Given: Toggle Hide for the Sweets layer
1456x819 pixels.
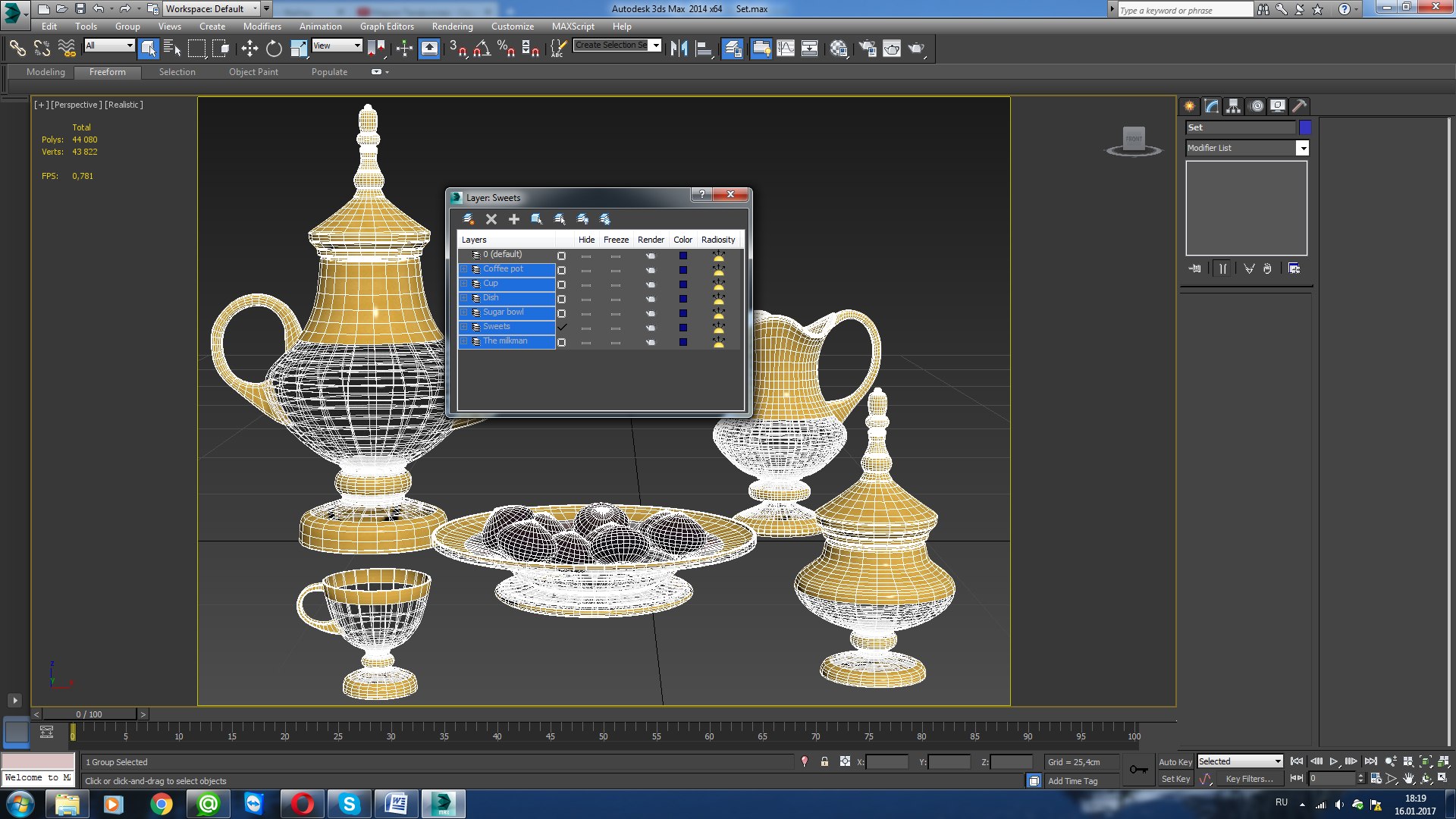Looking at the screenshot, I should (586, 328).
